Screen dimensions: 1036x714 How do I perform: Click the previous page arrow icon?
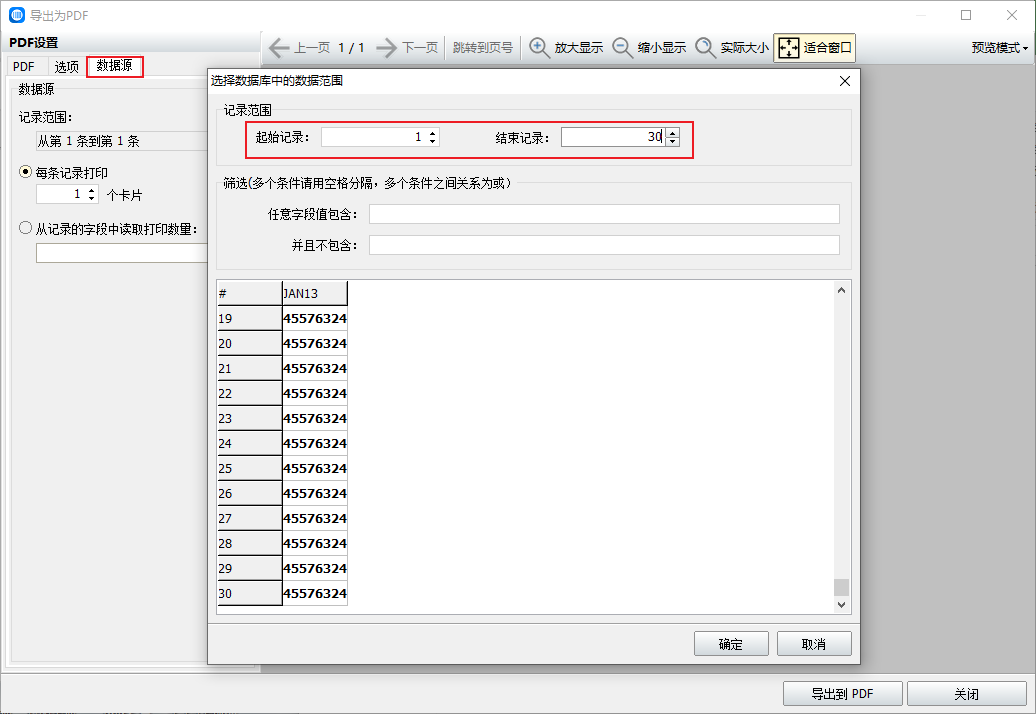[279, 48]
